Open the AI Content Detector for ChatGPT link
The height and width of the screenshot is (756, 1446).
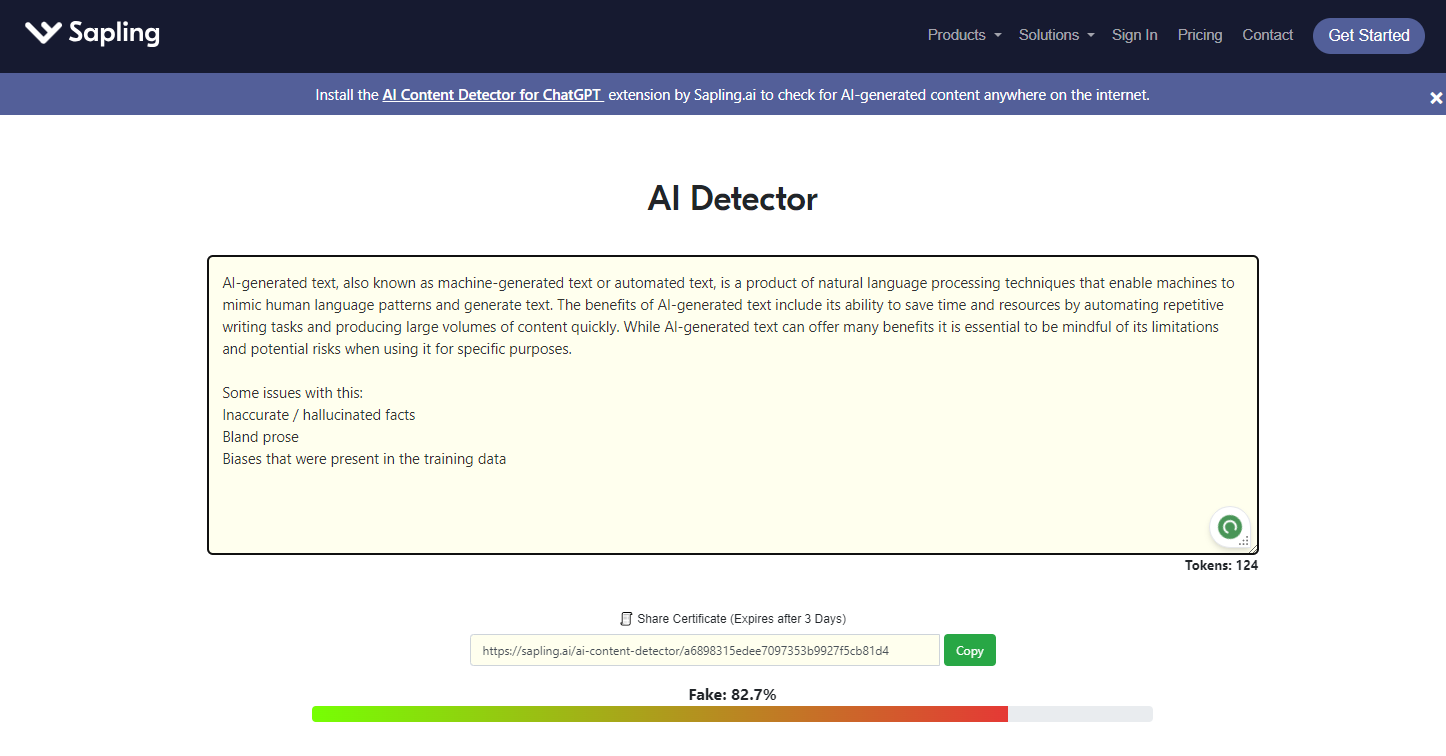(x=492, y=95)
